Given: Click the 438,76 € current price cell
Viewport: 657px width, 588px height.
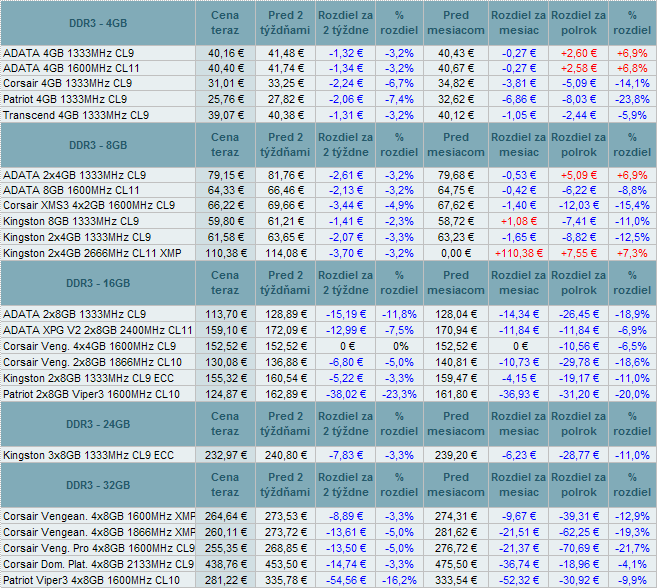Looking at the screenshot, I should (226, 564).
